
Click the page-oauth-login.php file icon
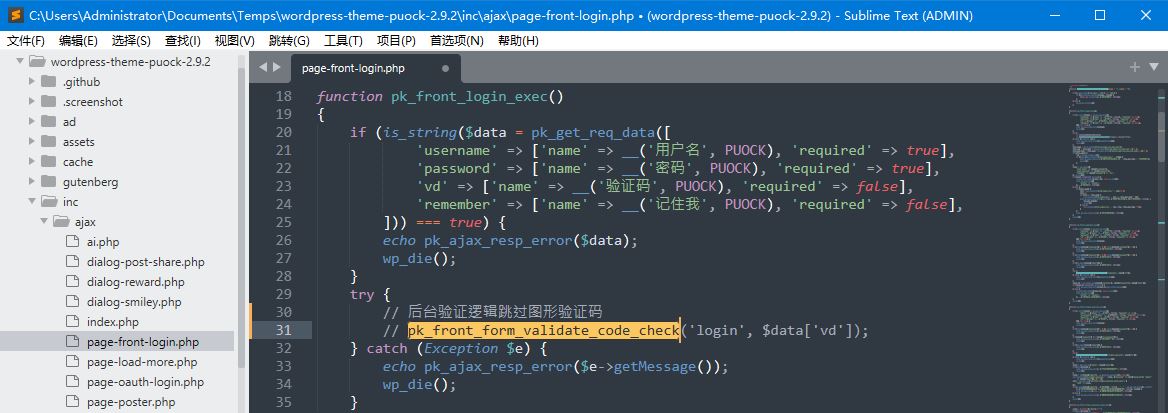(72, 382)
